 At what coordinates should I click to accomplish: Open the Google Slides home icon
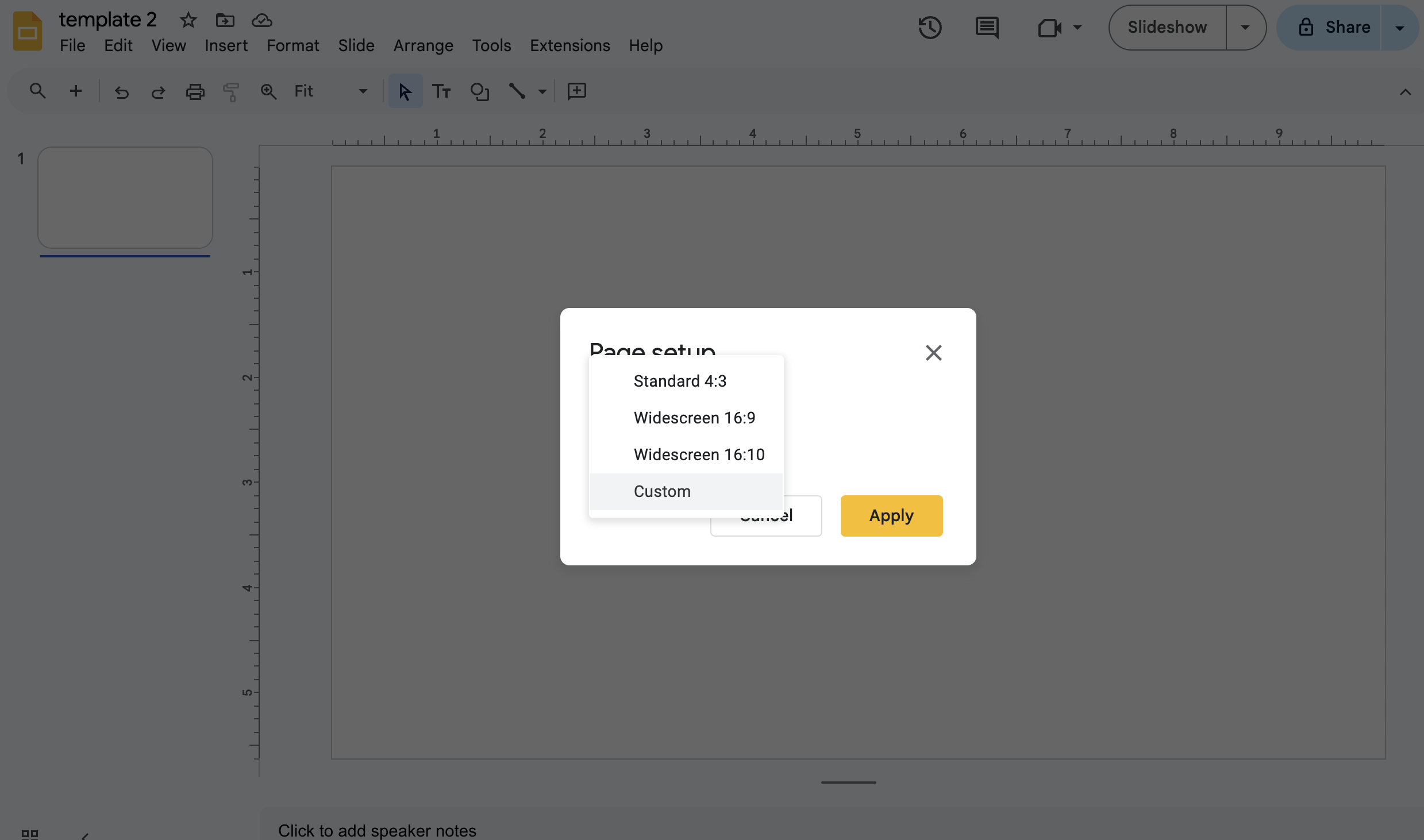tap(28, 31)
